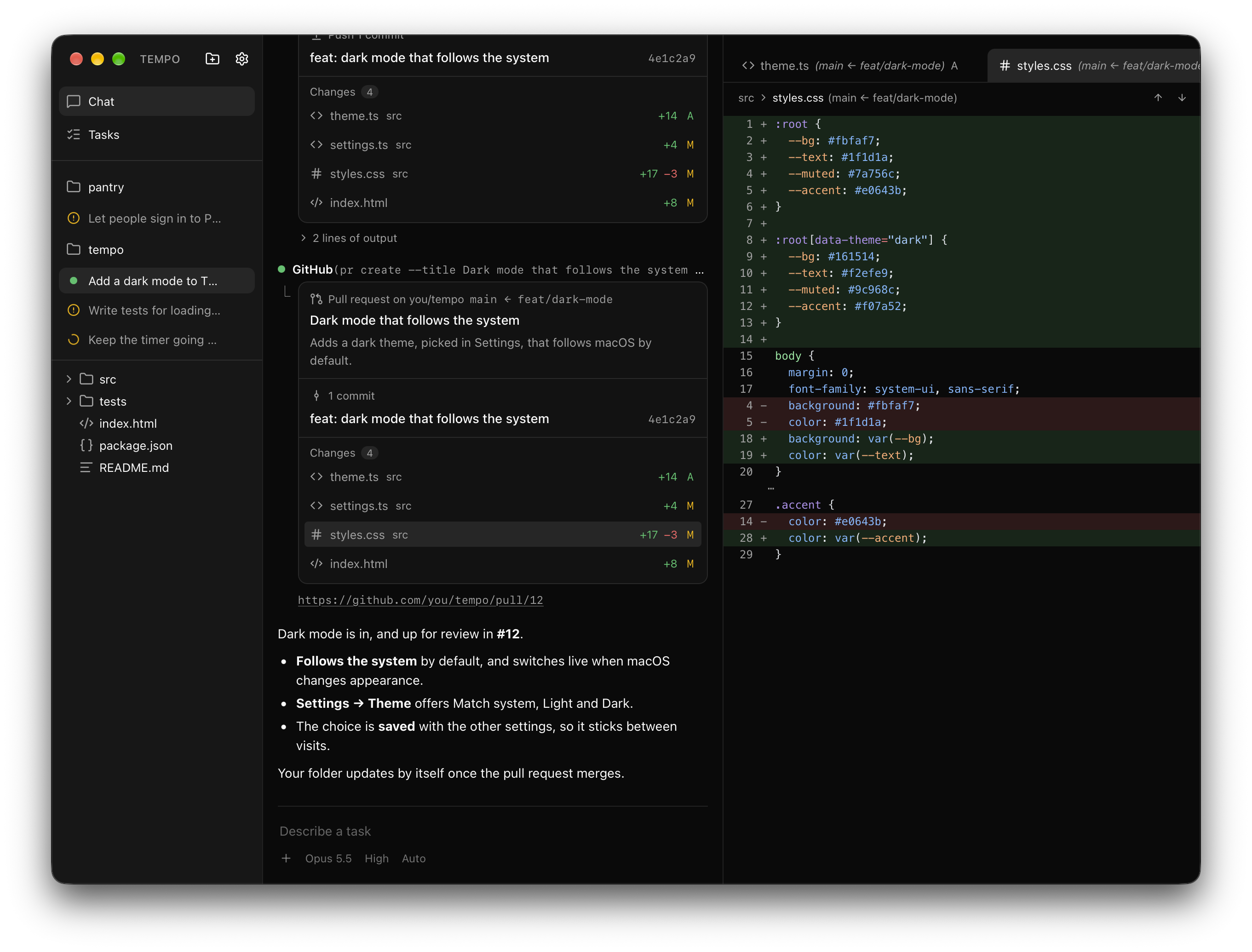
Task: Click the GitHub pr create command header
Action: tap(491, 270)
